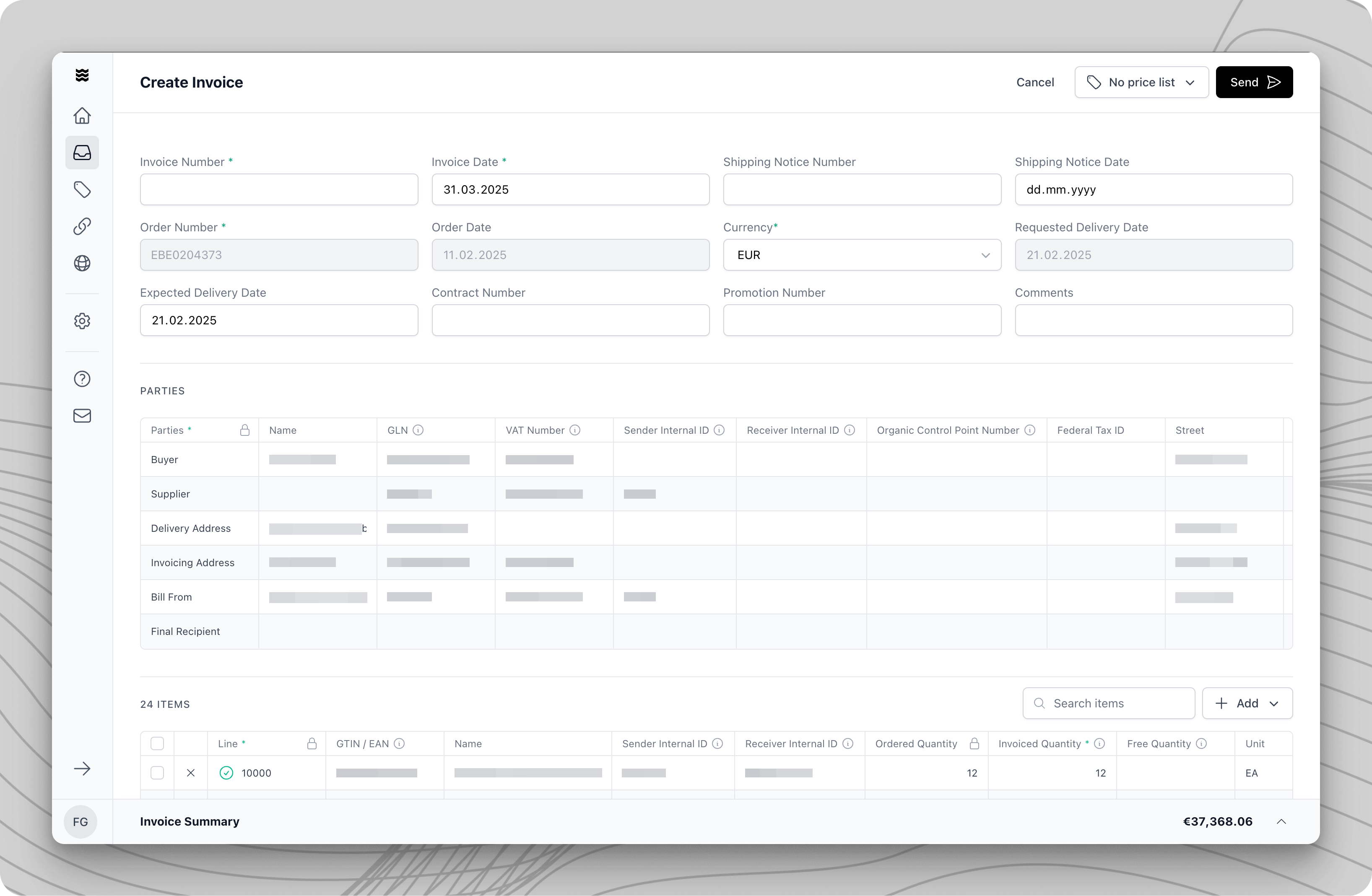Expand sidebar with the arrow icon
The width and height of the screenshot is (1372, 896).
coord(82,769)
